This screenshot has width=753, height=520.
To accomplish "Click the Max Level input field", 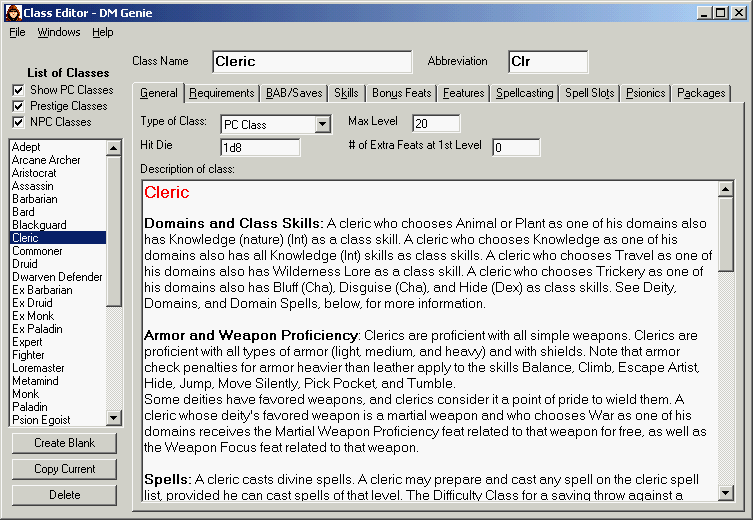I will pyautogui.click(x=436, y=123).
